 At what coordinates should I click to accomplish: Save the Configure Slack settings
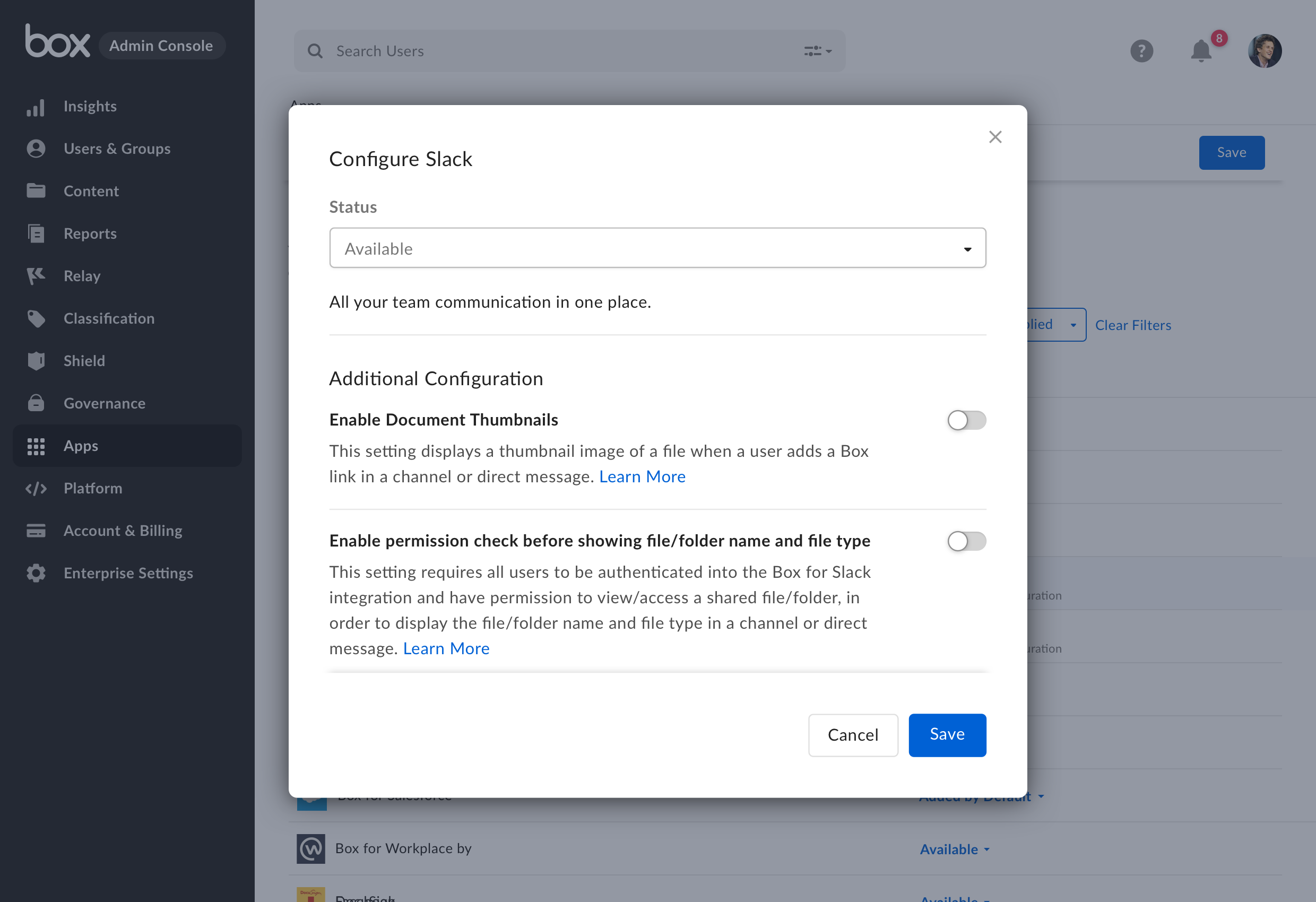[x=947, y=735]
